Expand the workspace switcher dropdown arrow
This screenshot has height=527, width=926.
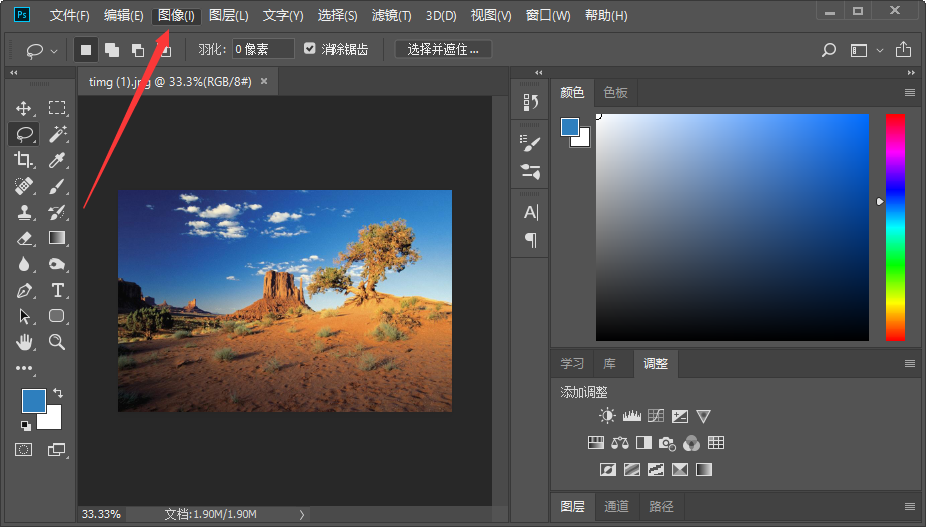click(879, 51)
